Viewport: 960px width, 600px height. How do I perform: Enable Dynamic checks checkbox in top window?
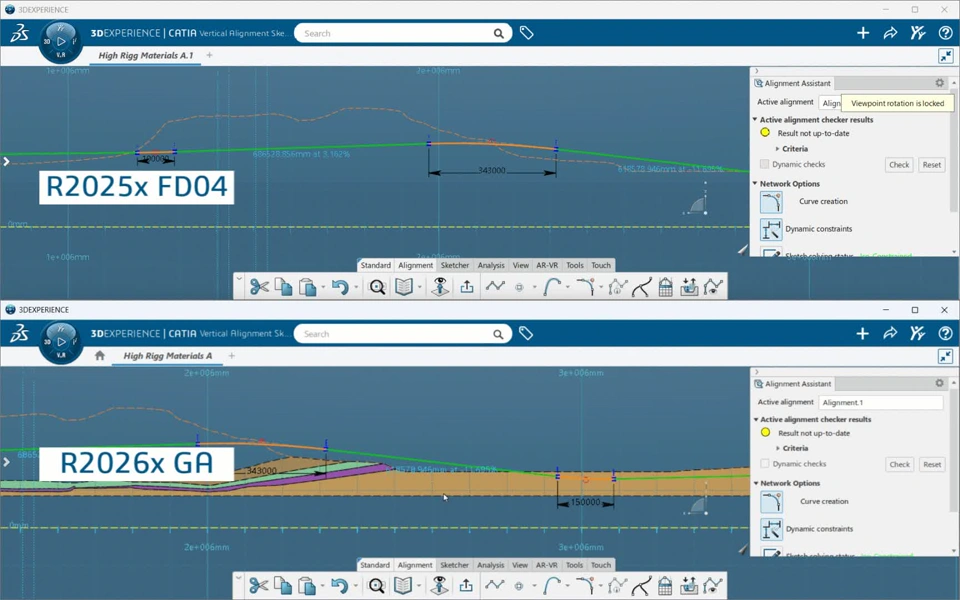pyautogui.click(x=764, y=164)
